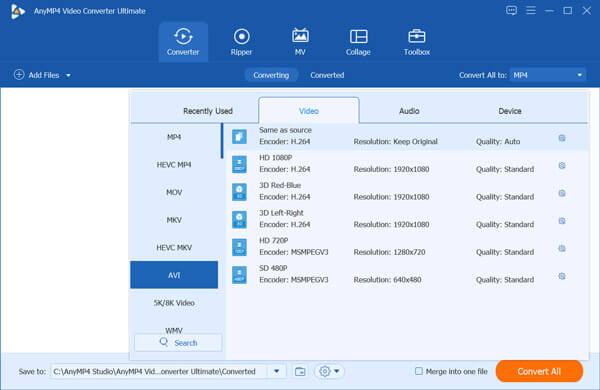Choose the Same as source preset

407,137
